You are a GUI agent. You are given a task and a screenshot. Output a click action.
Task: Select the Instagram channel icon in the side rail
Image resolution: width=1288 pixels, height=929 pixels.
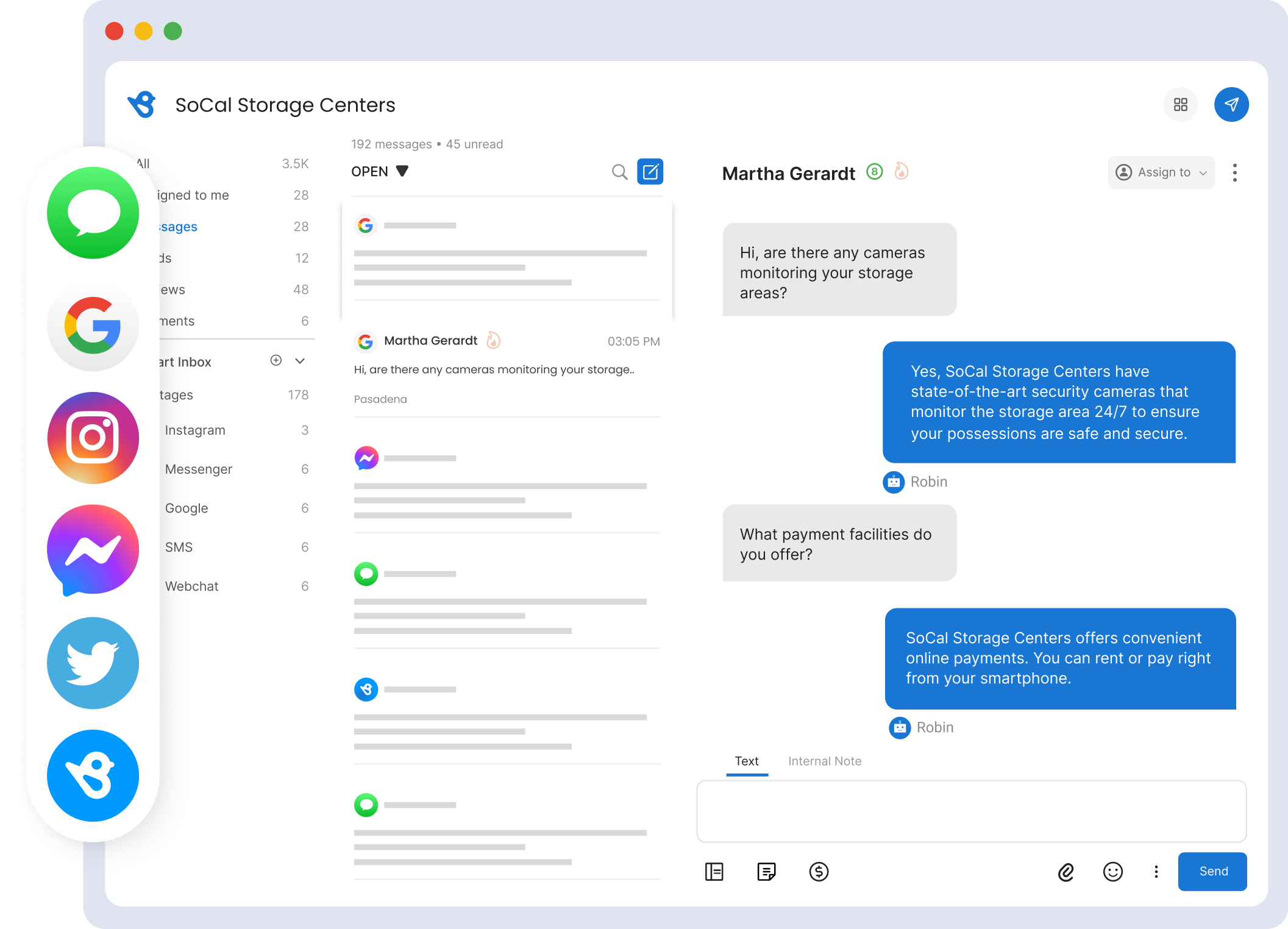[92, 438]
